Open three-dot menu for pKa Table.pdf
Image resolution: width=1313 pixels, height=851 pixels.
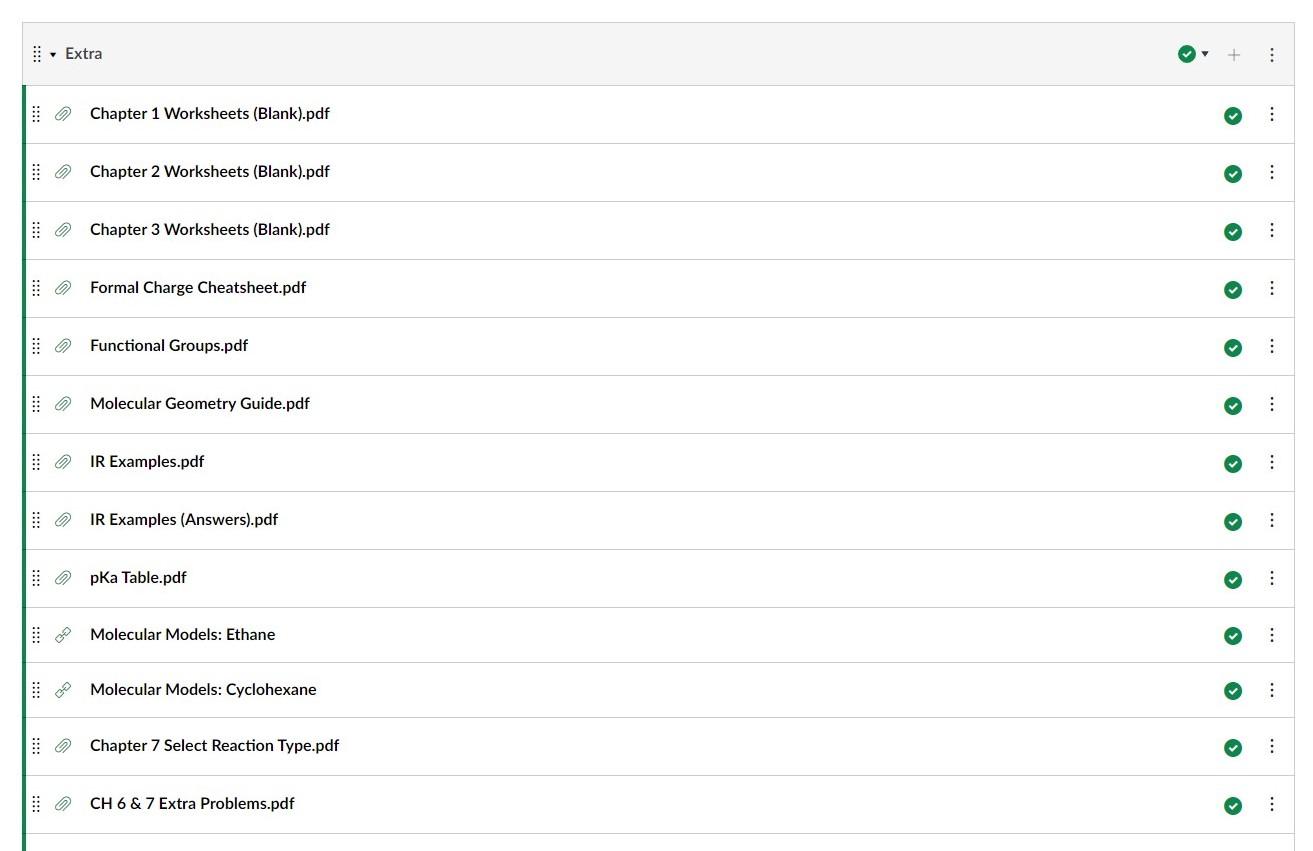coord(1272,578)
